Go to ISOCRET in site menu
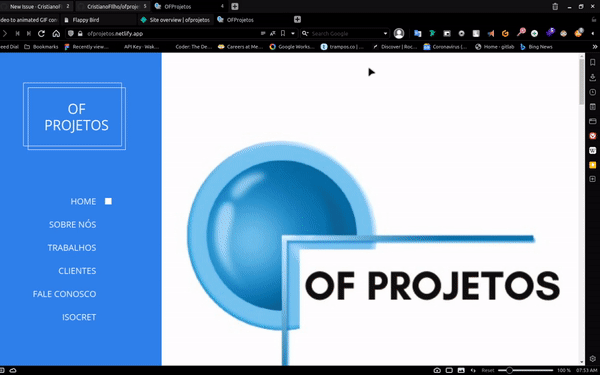This screenshot has height=375, width=600. tap(79, 317)
